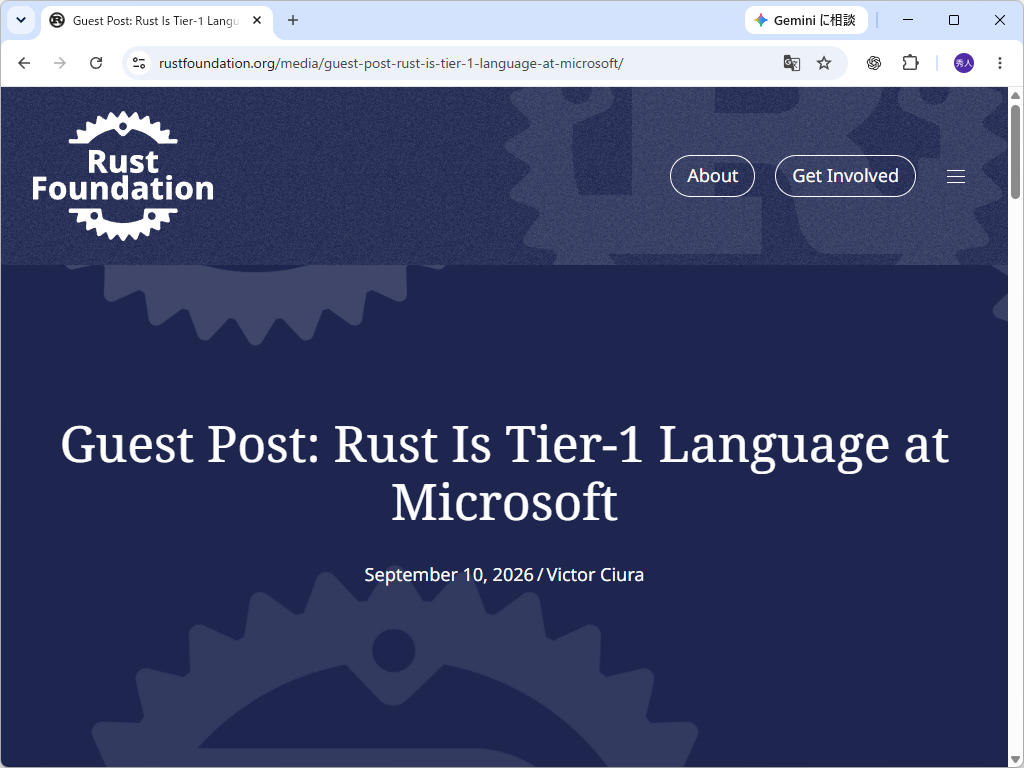
Task: Open the tab search dropdown
Action: pyautogui.click(x=21, y=20)
